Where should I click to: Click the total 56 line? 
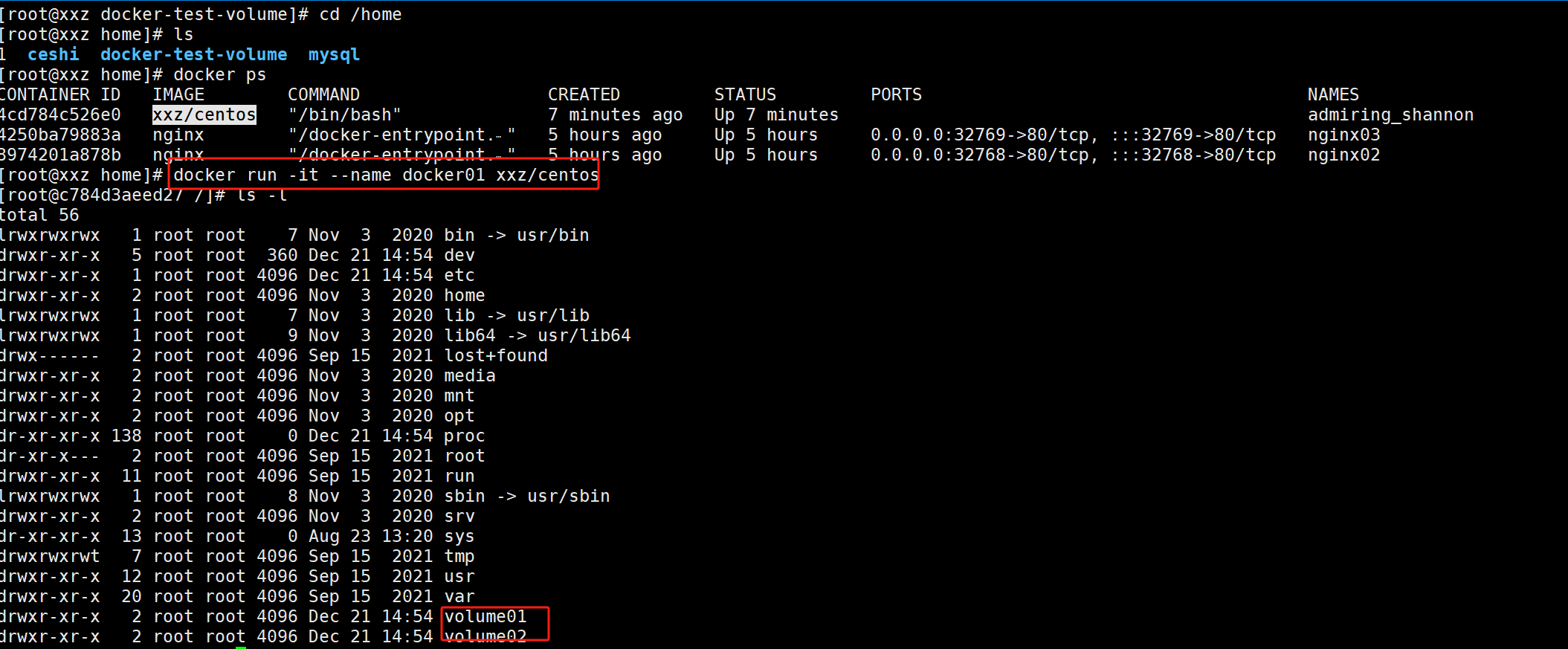39,215
